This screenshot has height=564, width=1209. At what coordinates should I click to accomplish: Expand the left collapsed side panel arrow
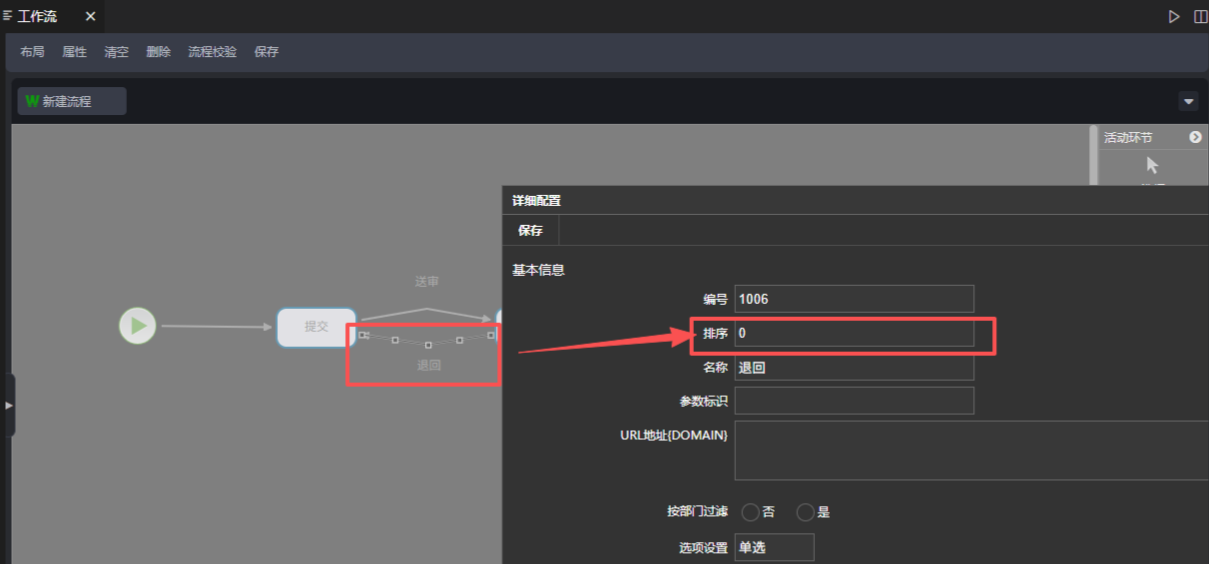(9, 405)
